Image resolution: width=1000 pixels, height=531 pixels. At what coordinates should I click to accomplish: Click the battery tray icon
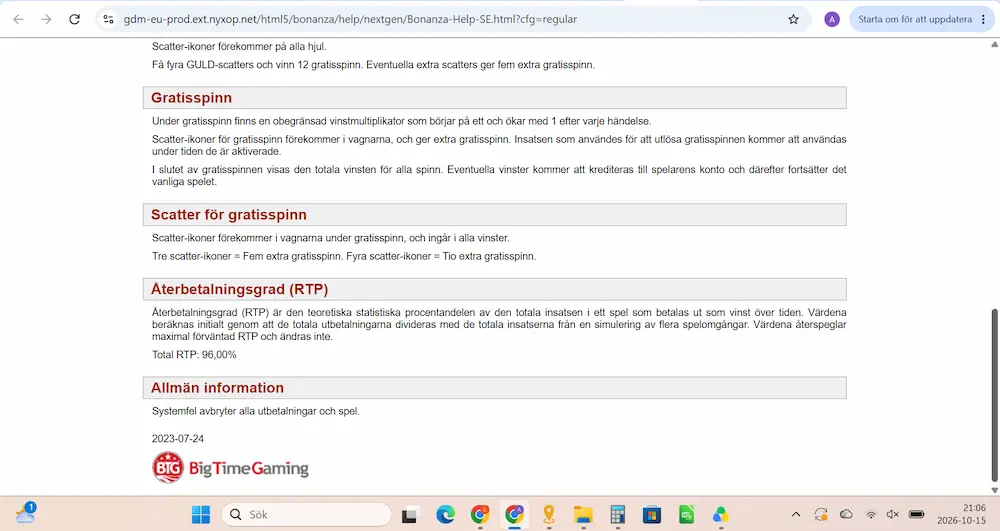pos(916,514)
